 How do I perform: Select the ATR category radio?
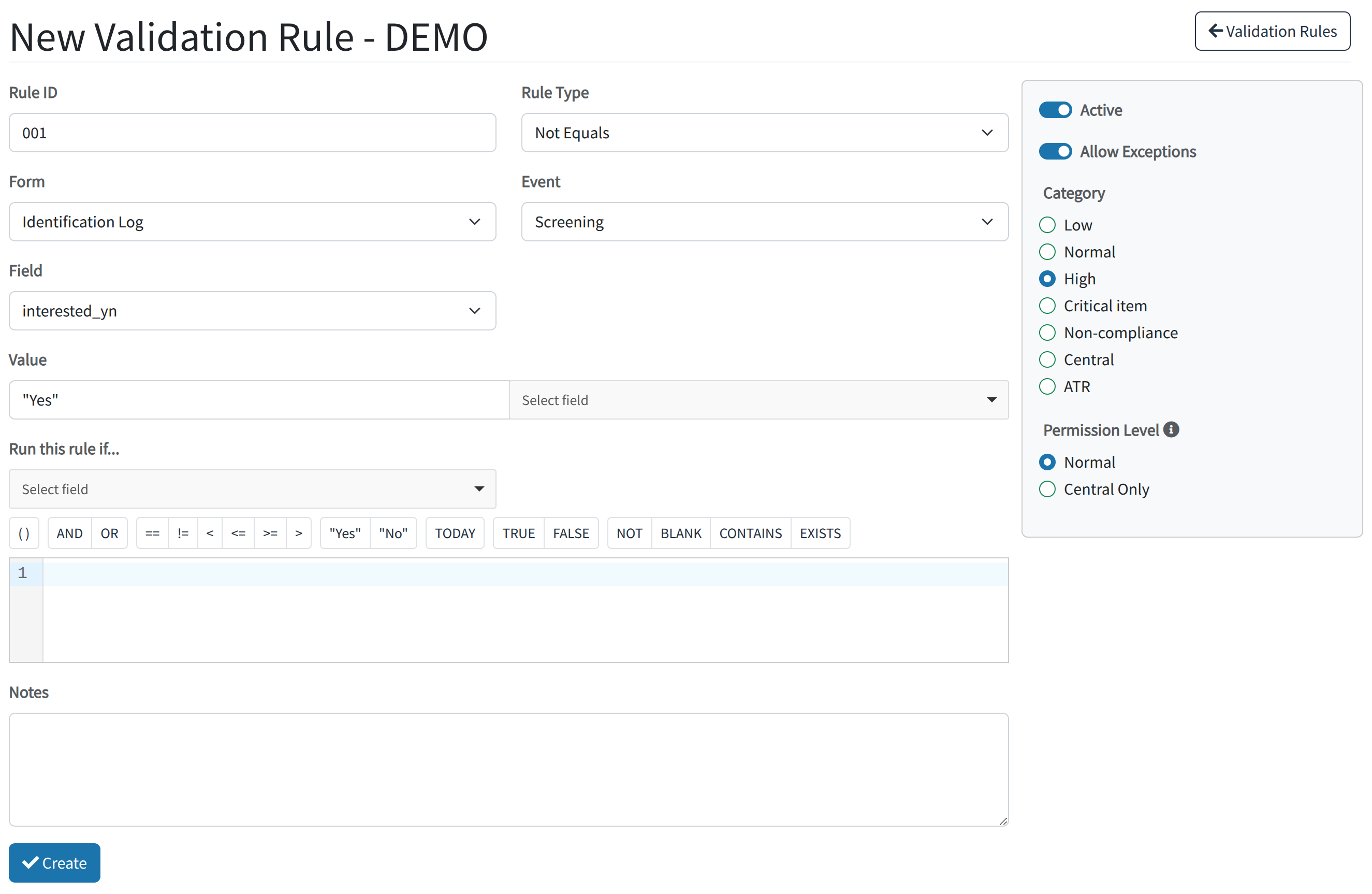pyautogui.click(x=1047, y=386)
